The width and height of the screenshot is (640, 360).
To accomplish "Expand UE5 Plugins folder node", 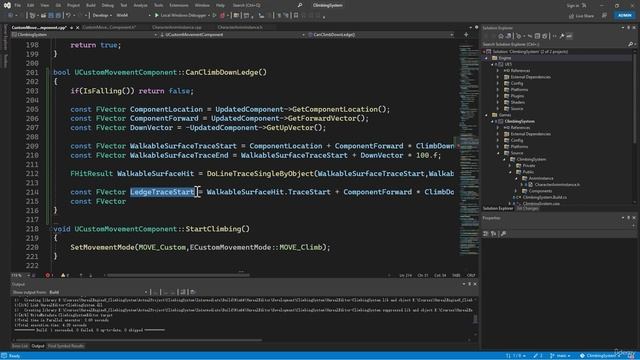I will point(498,96).
